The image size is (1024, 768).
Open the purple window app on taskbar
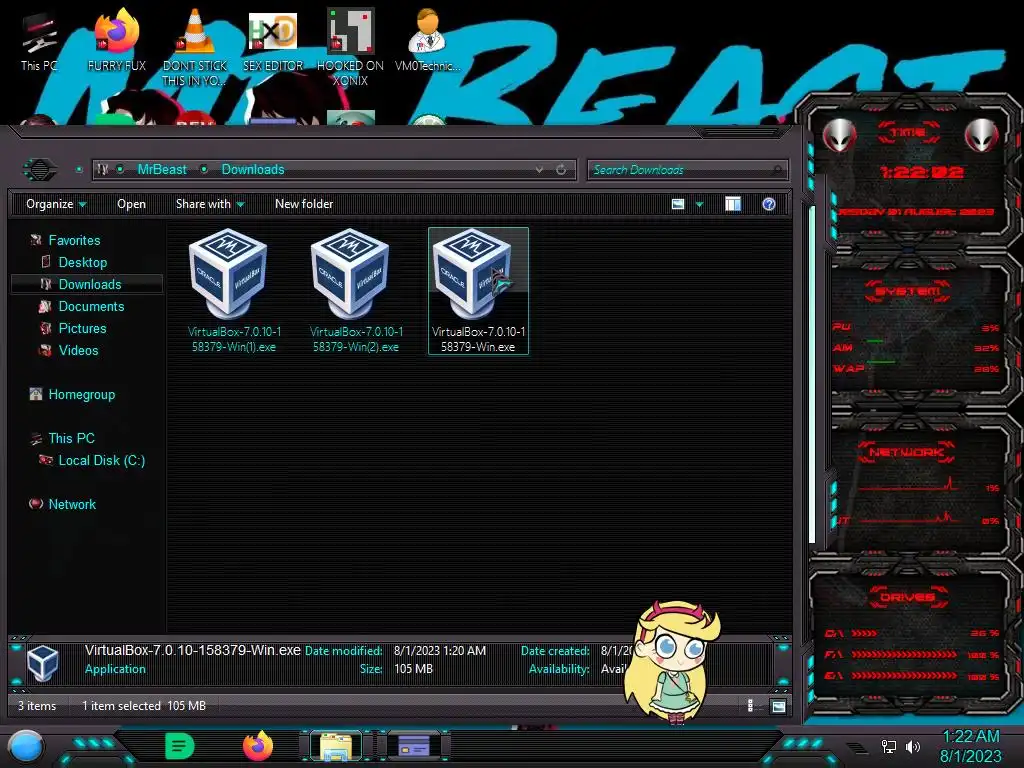pyautogui.click(x=414, y=746)
